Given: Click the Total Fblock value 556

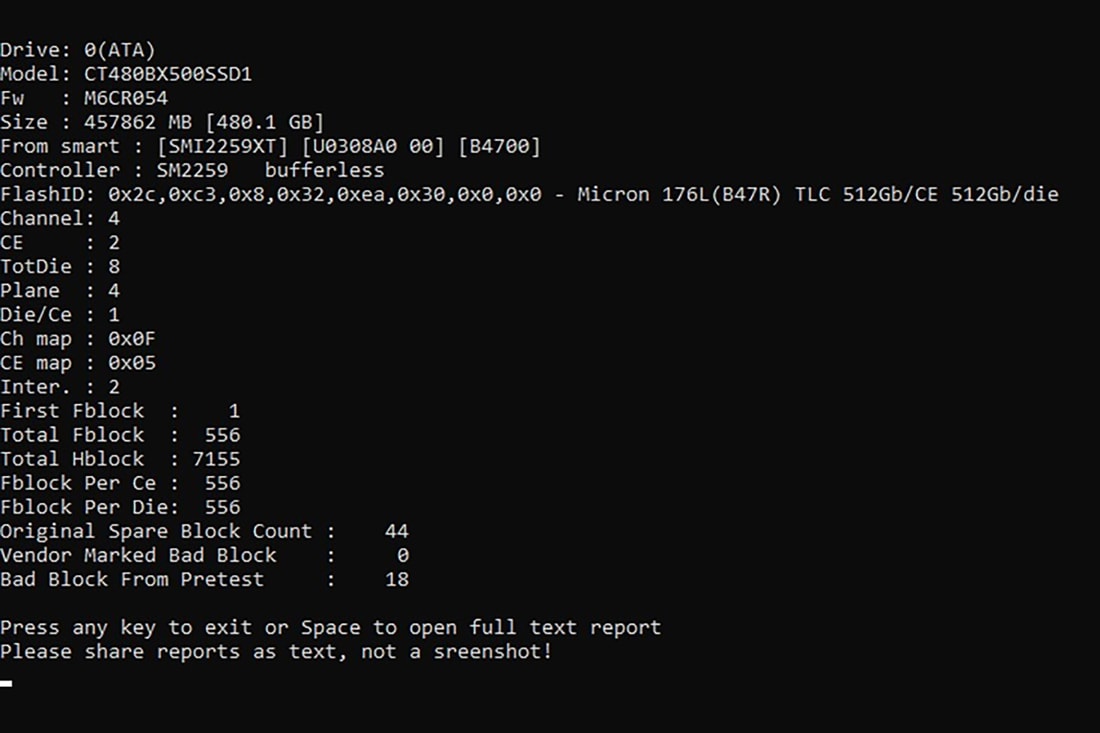Looking at the screenshot, I should click(x=222, y=435).
